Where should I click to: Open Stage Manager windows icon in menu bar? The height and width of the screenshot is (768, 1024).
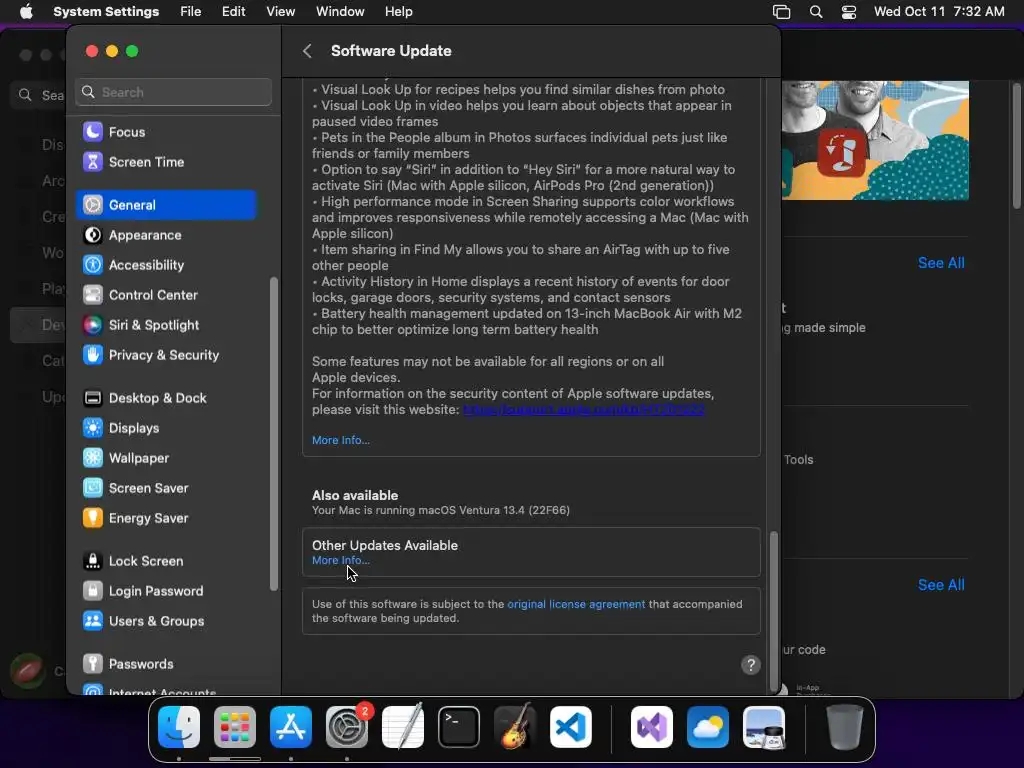click(781, 12)
